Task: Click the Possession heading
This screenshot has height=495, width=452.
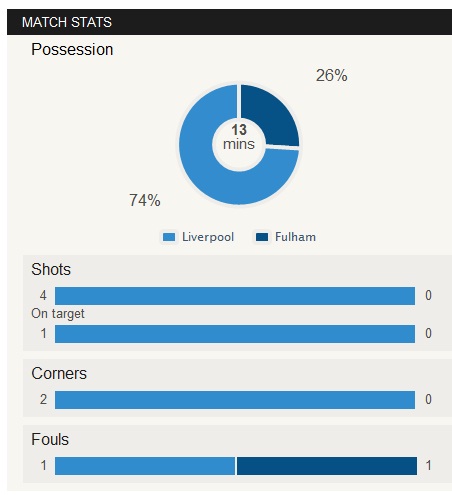Action: (72, 49)
